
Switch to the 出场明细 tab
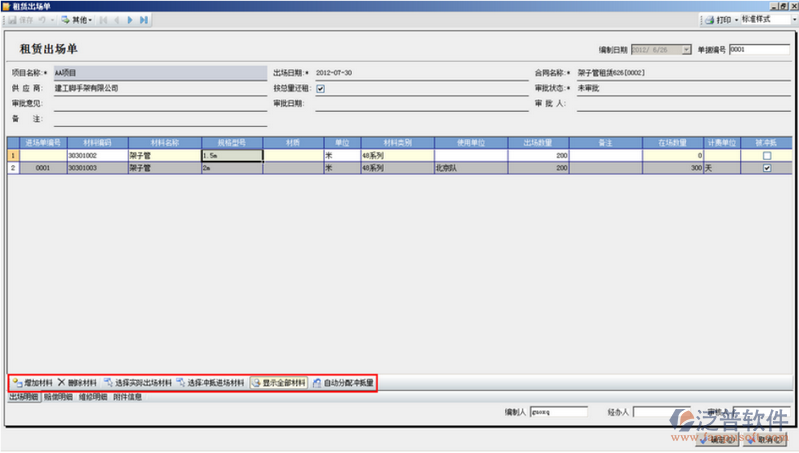point(24,397)
